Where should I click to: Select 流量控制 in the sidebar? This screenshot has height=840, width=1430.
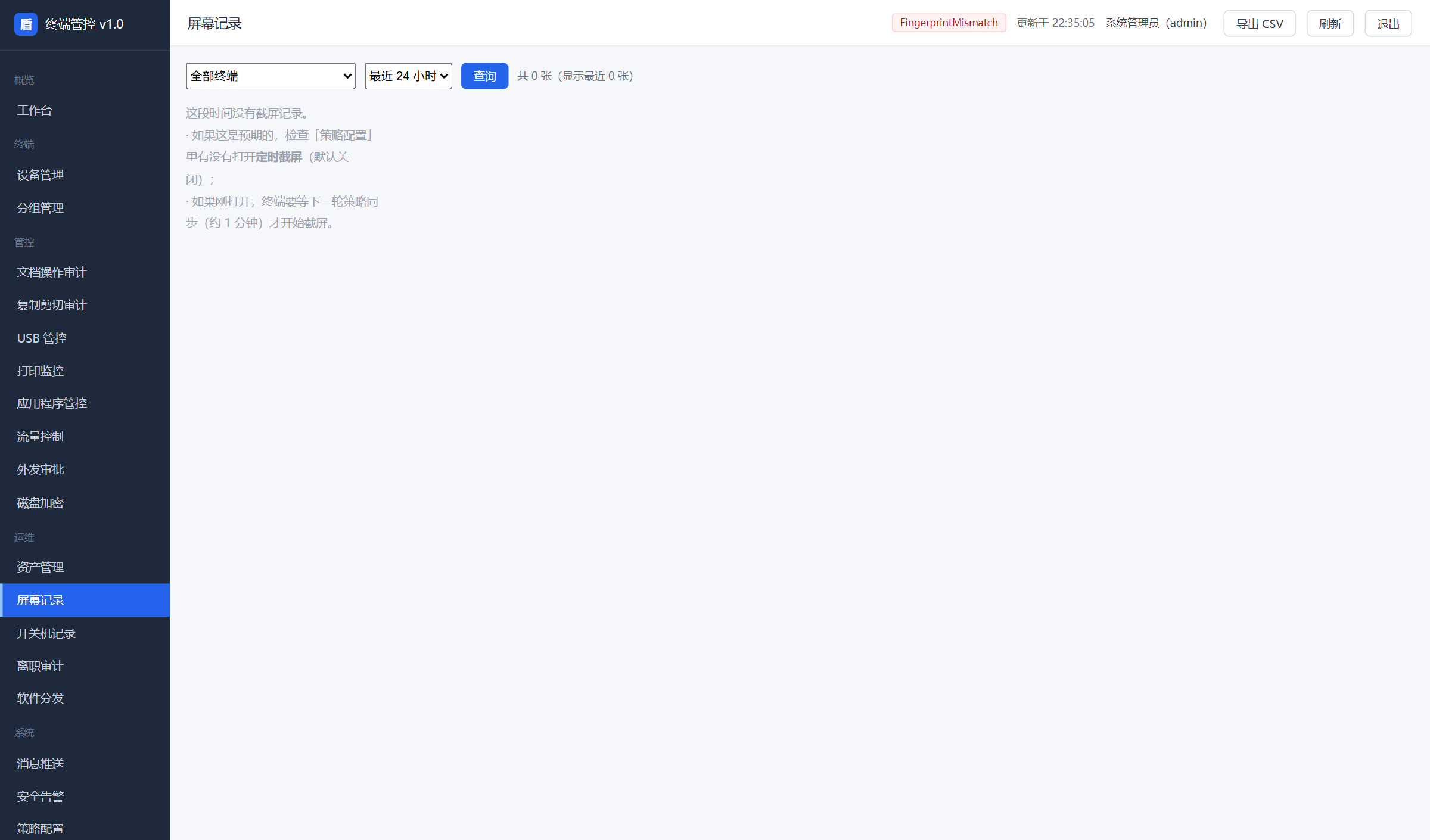[x=85, y=437]
